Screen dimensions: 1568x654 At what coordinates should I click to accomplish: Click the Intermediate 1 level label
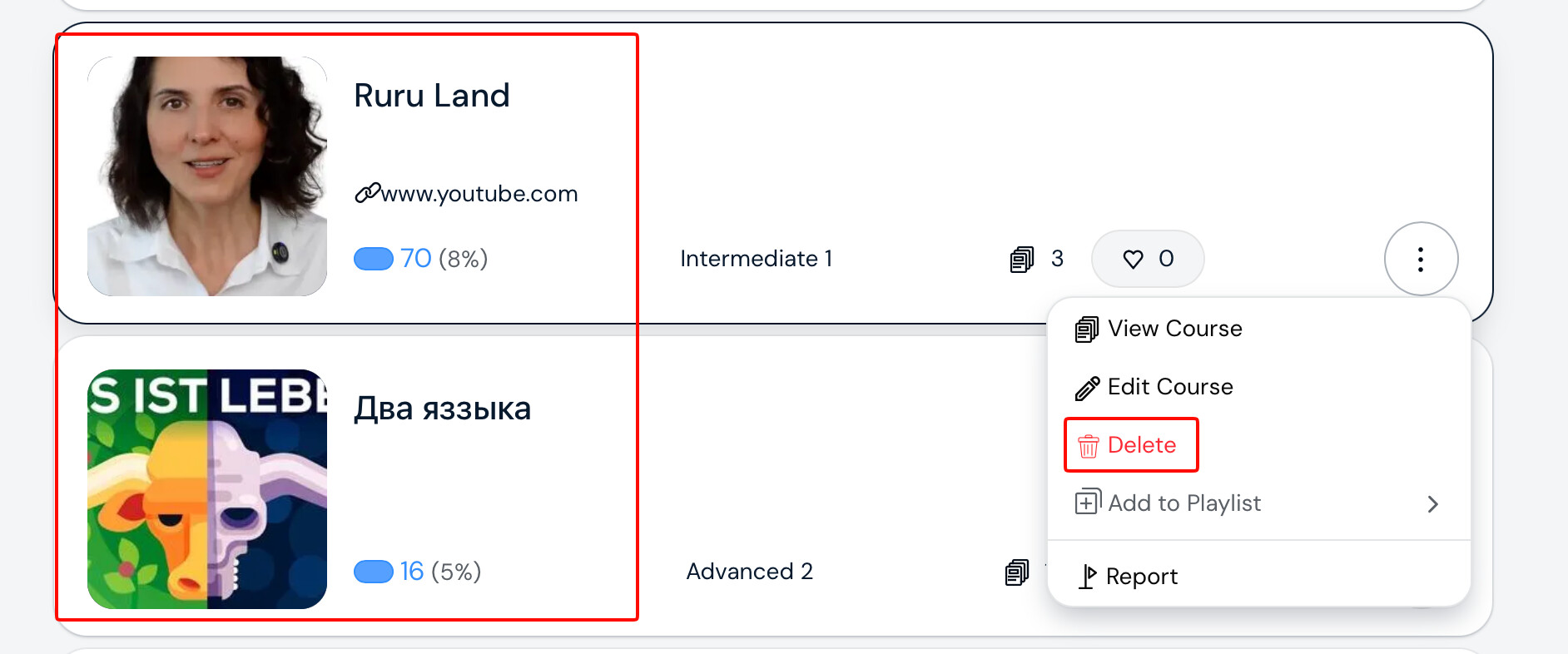coord(756,259)
